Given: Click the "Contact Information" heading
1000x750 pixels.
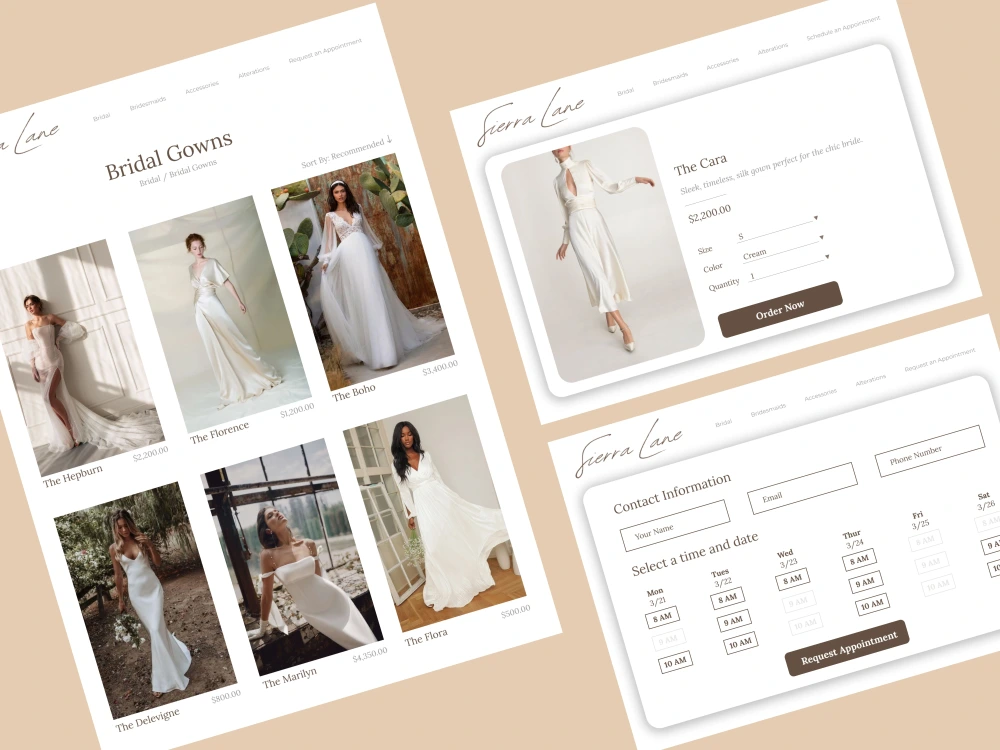Looking at the screenshot, I should (x=672, y=493).
